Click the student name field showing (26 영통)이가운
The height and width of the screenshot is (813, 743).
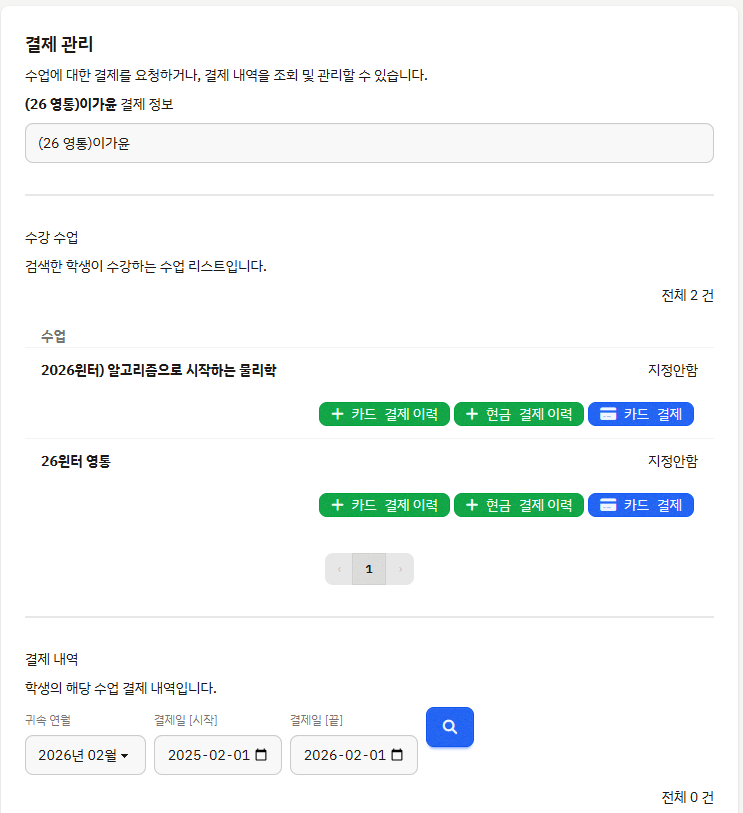(370, 142)
